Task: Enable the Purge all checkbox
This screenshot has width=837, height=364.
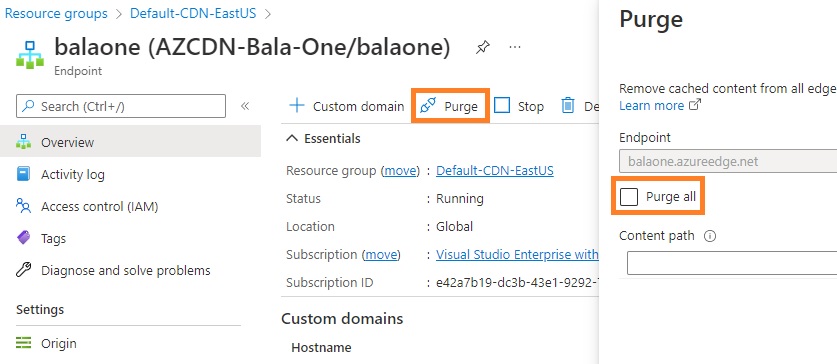Action: tap(629, 196)
